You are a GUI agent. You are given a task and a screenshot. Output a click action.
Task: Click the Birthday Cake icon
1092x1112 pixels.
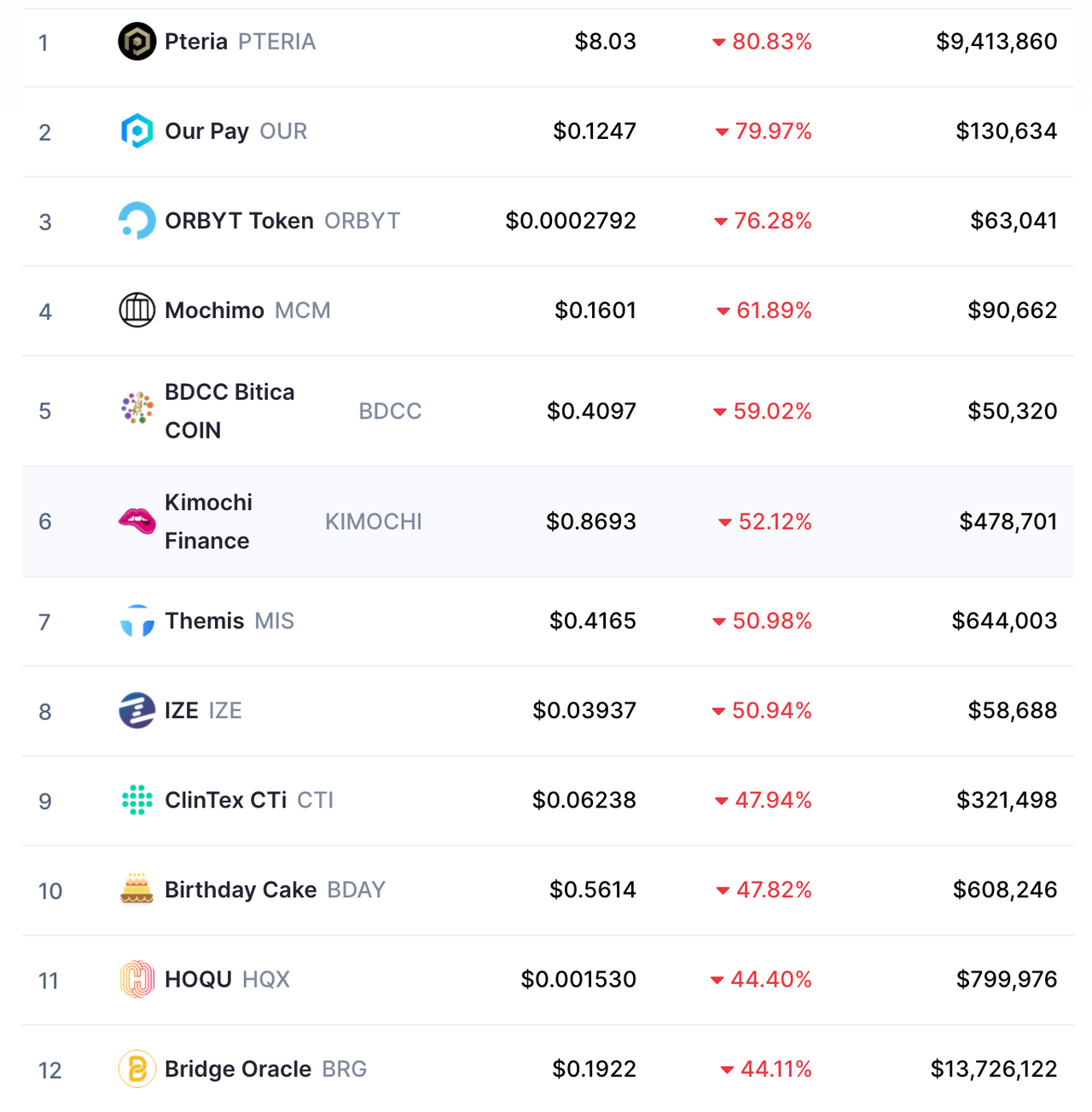136,889
